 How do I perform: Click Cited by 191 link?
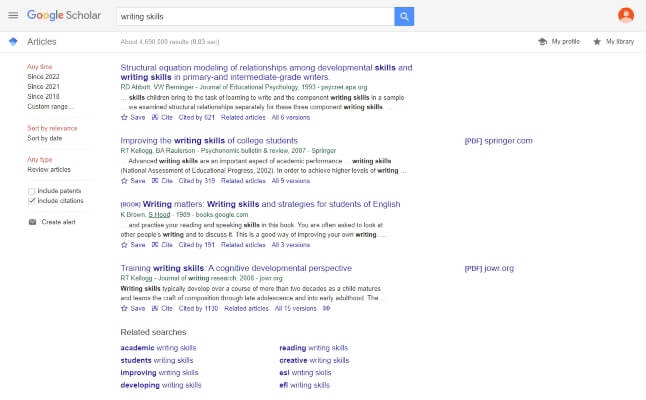pyautogui.click(x=197, y=245)
